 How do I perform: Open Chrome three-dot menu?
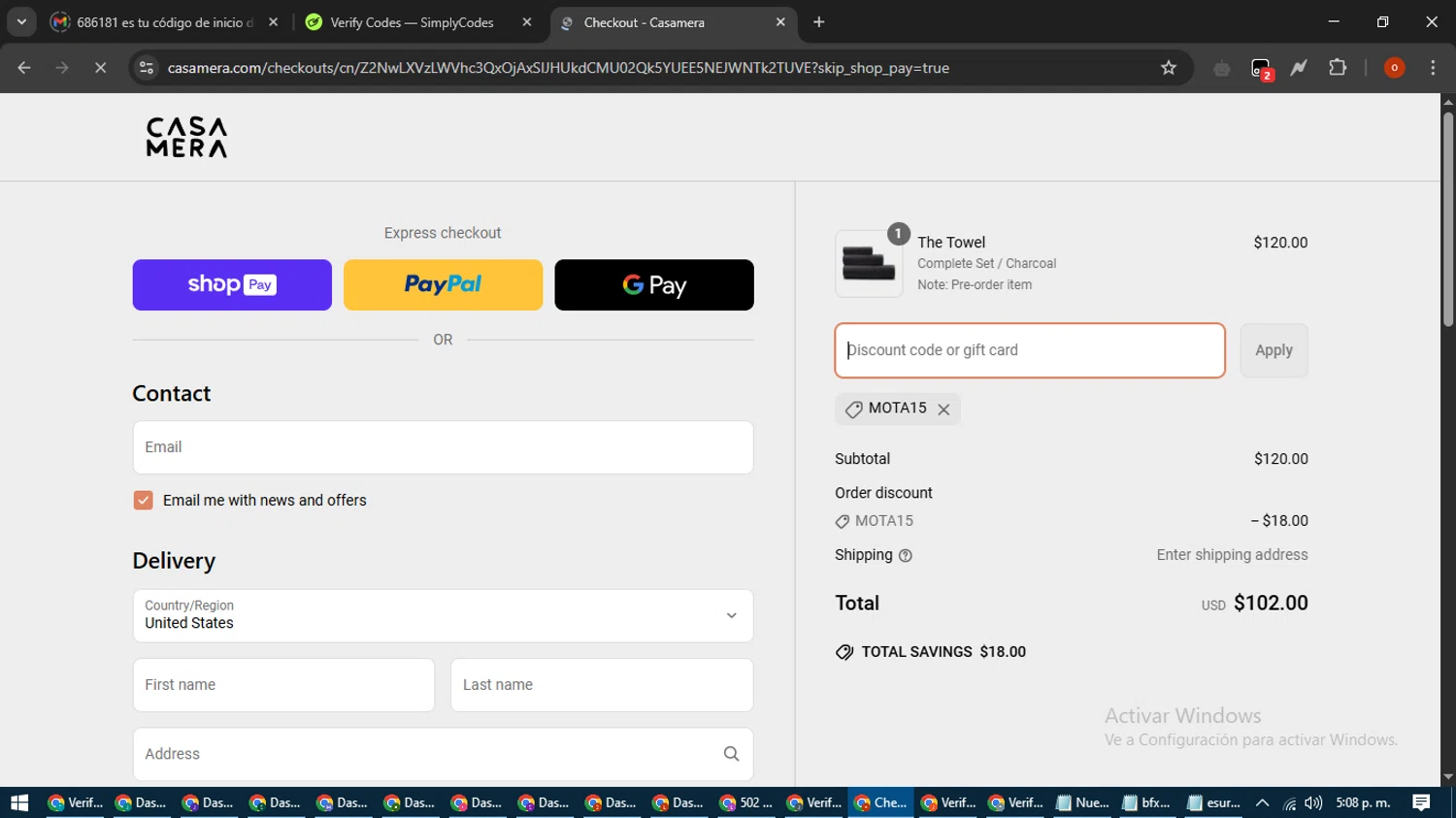coord(1433,68)
